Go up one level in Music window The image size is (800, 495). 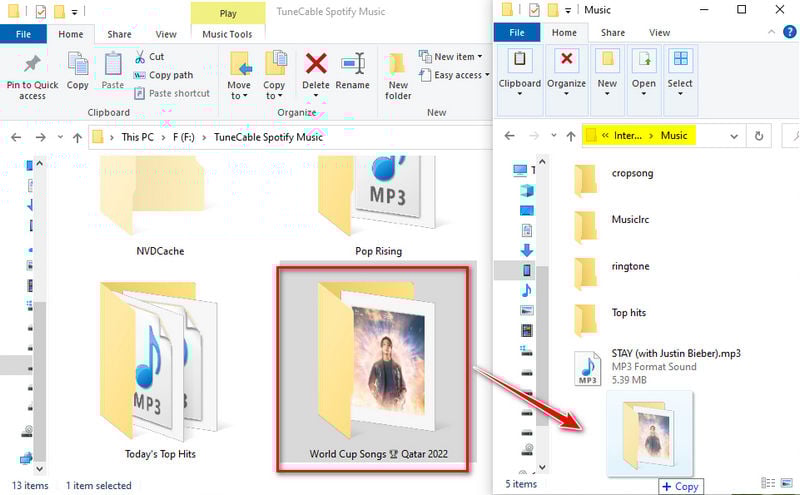coord(571,136)
